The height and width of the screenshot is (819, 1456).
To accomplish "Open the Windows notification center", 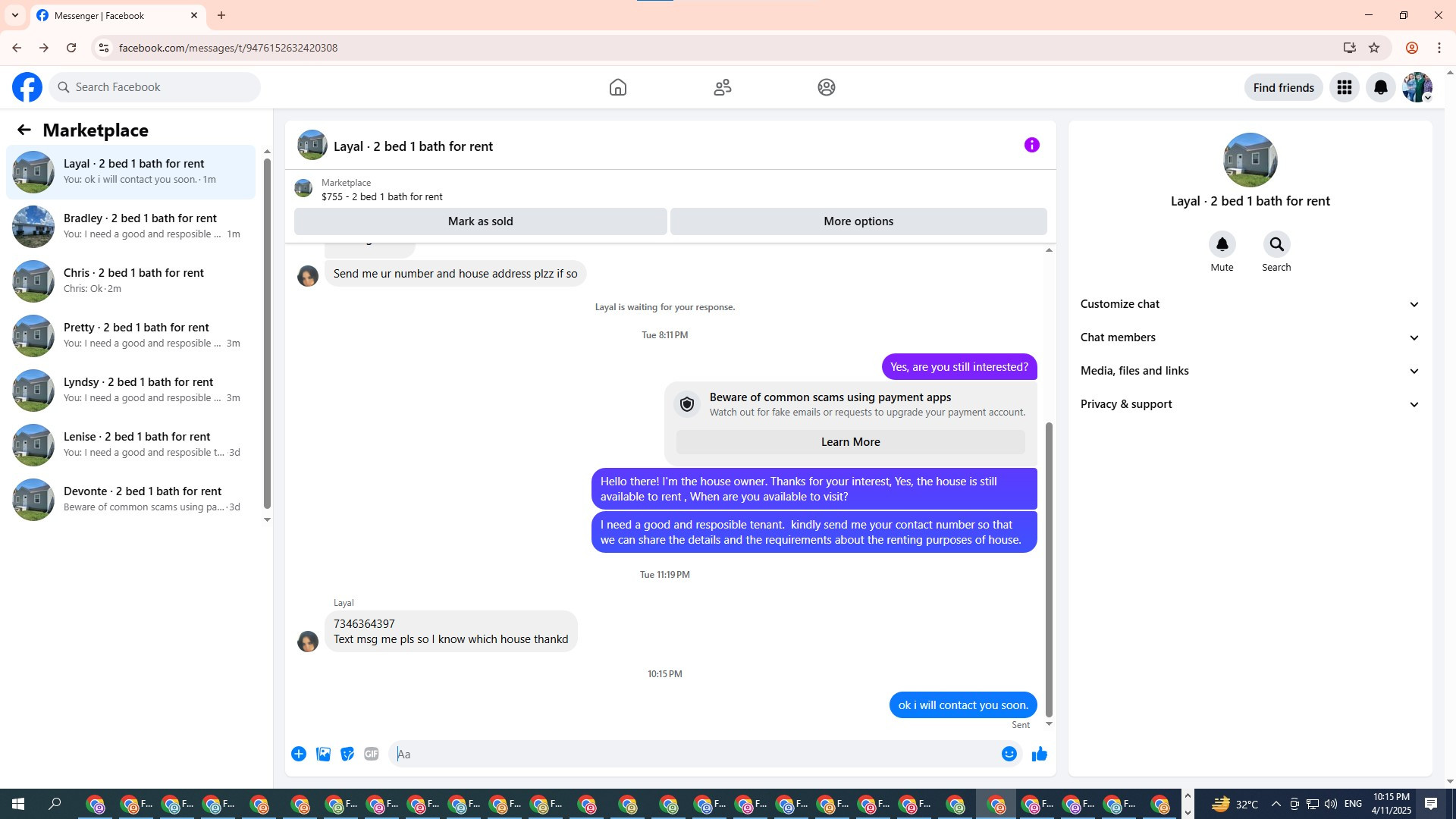I will pyautogui.click(x=1432, y=804).
